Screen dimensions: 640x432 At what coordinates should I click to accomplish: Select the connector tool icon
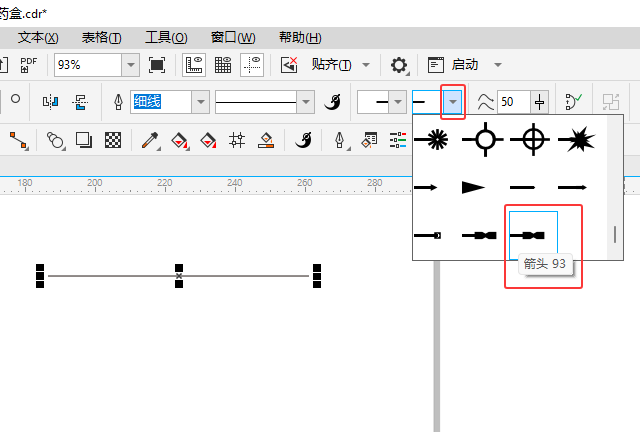click(x=18, y=140)
